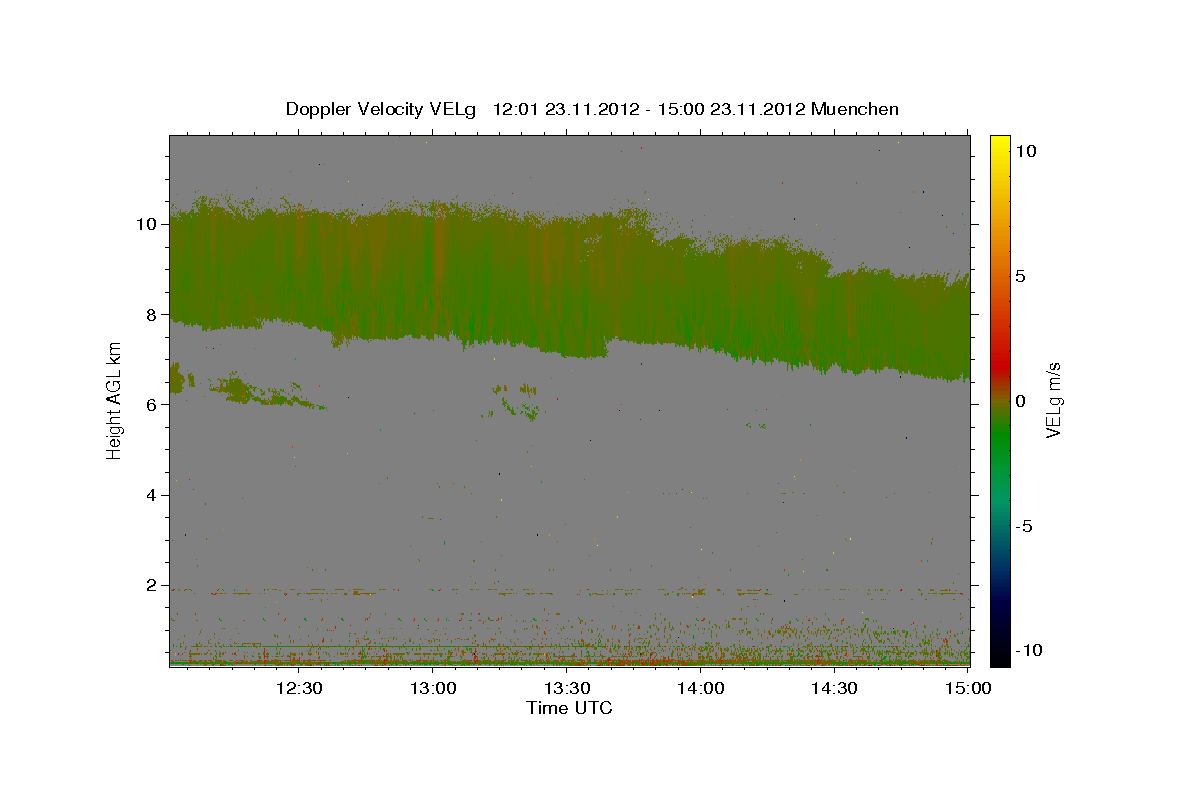Viewport: 1200px width, 800px height.
Task: Click the colorbar value 0 label
Action: 1020,400
